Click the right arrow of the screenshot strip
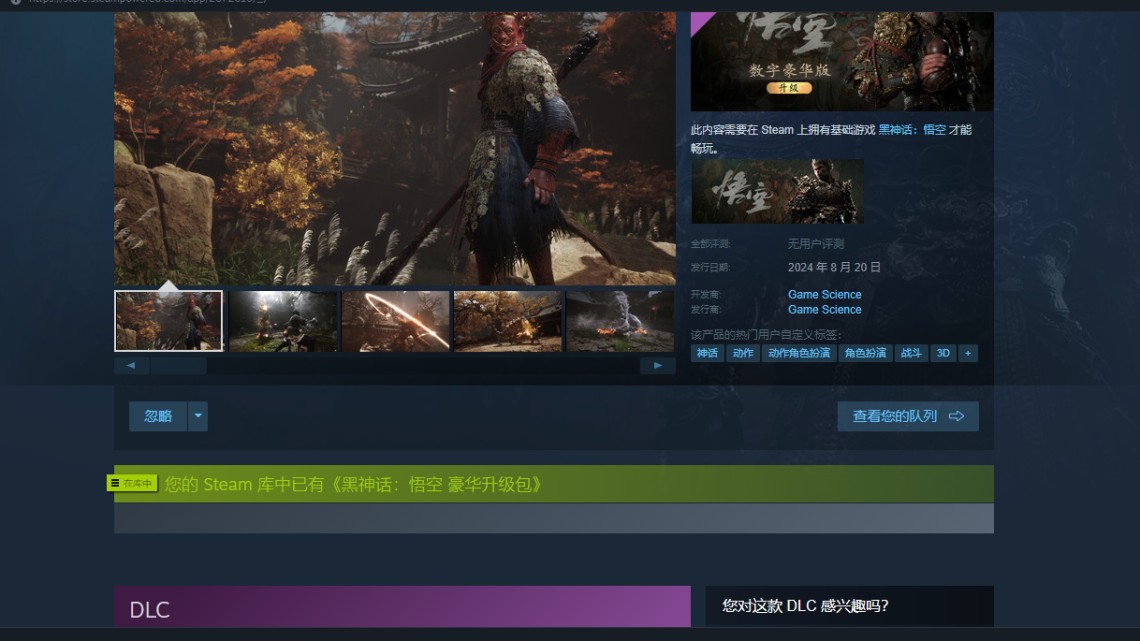The image size is (1140, 641). pos(657,366)
